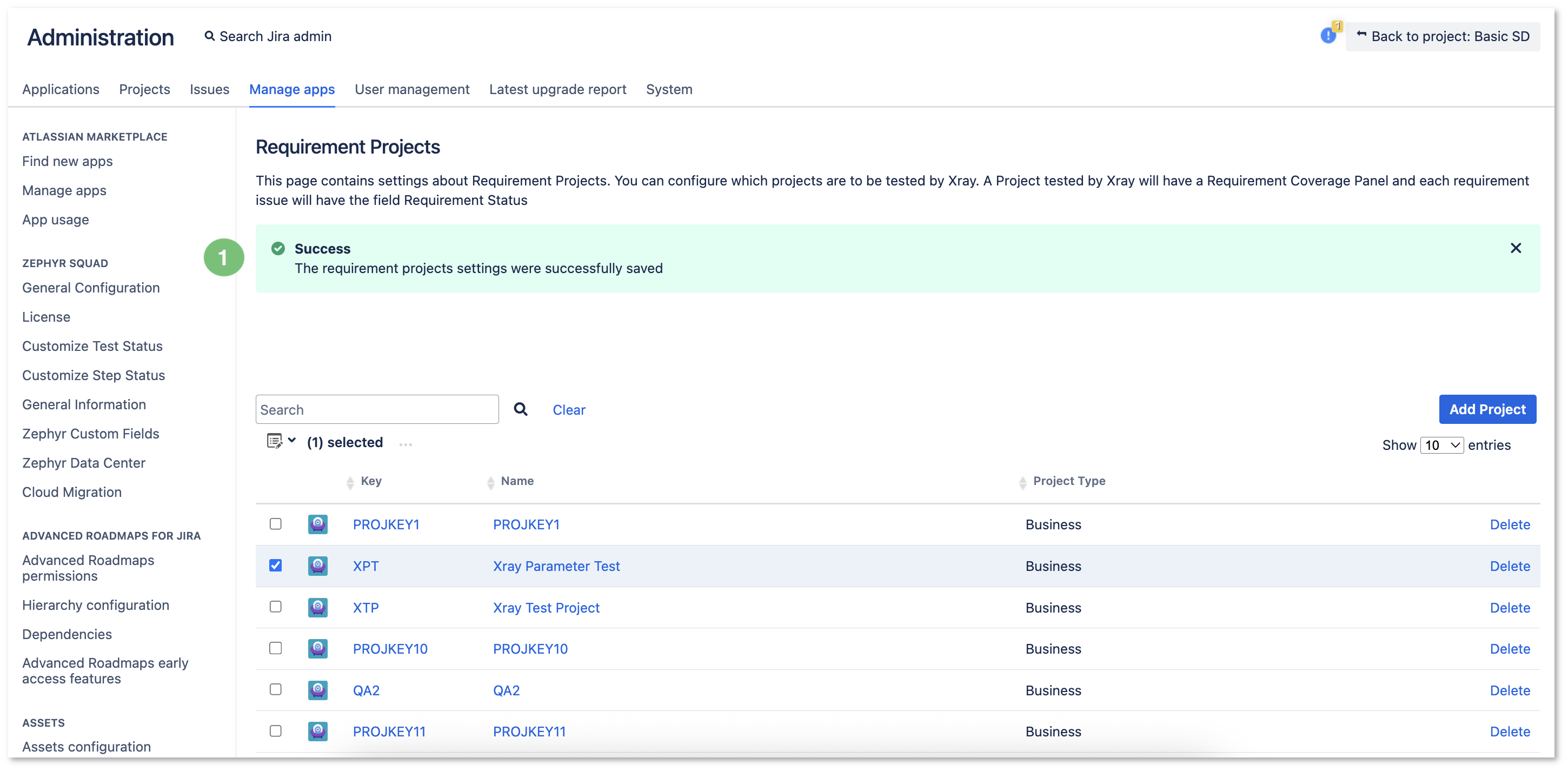The width and height of the screenshot is (1568, 771).
Task: Delete the PROJKEY11 requirement project
Action: [x=1510, y=731]
